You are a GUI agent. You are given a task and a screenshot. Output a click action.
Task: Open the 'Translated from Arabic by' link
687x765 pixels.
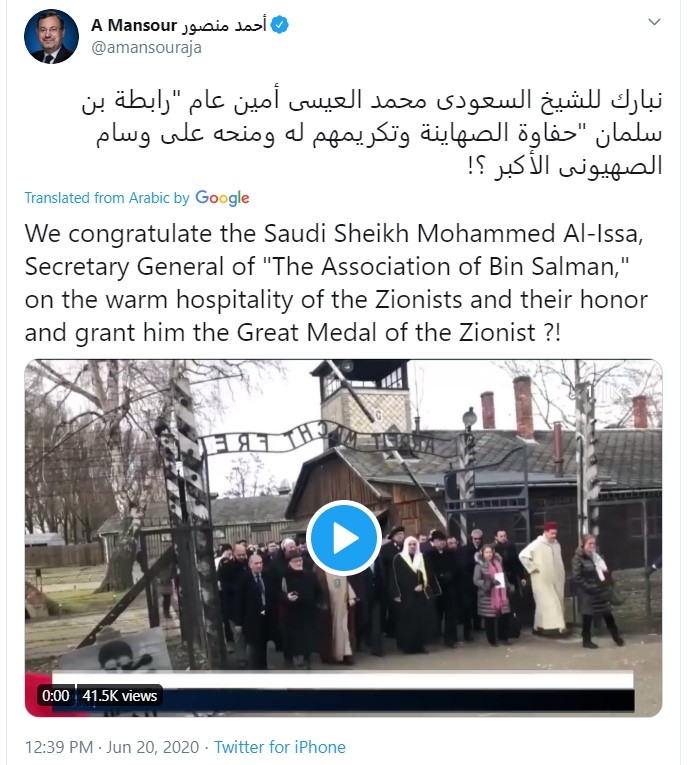[107, 198]
